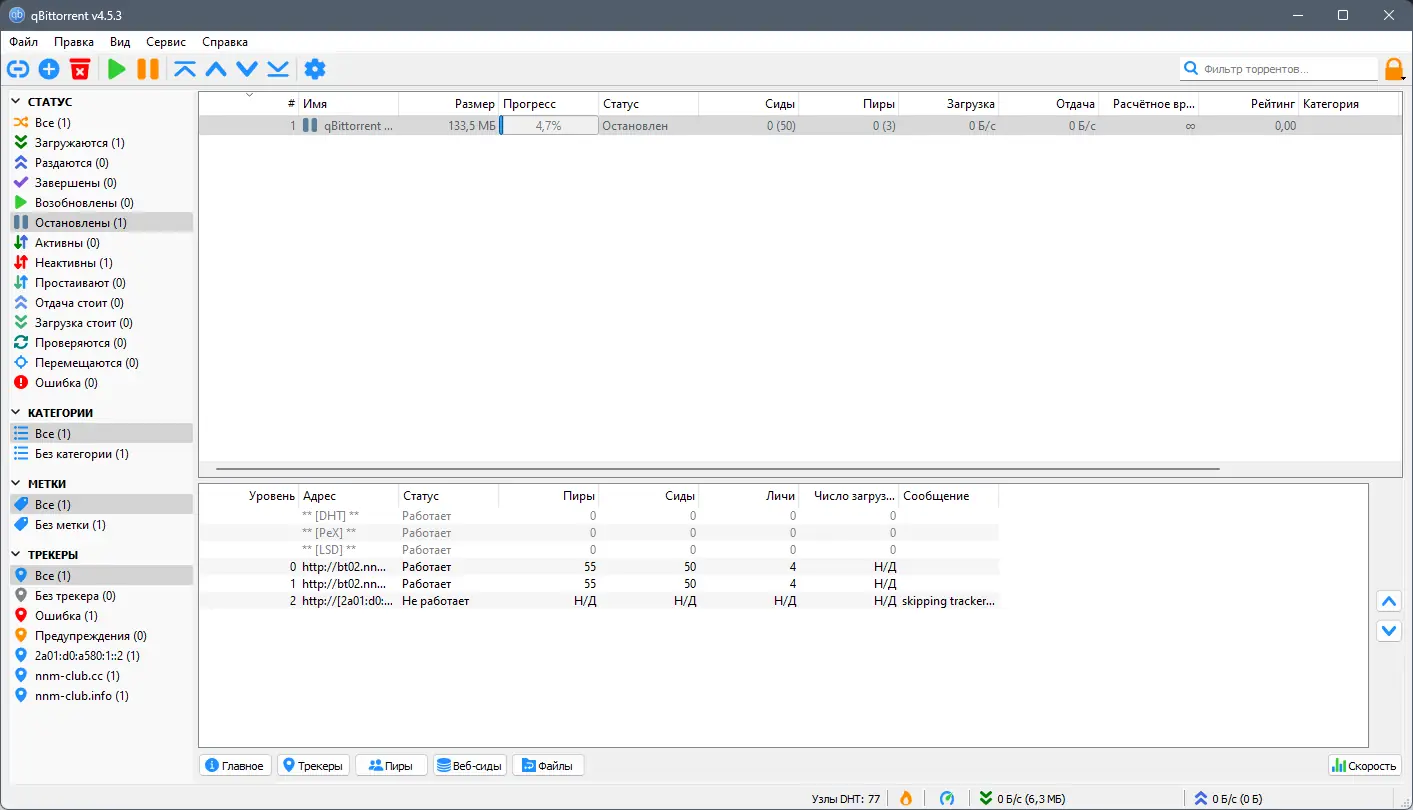This screenshot has height=810, width=1413.
Task: Select Остановлены (1) status filter
Action: tap(101, 223)
